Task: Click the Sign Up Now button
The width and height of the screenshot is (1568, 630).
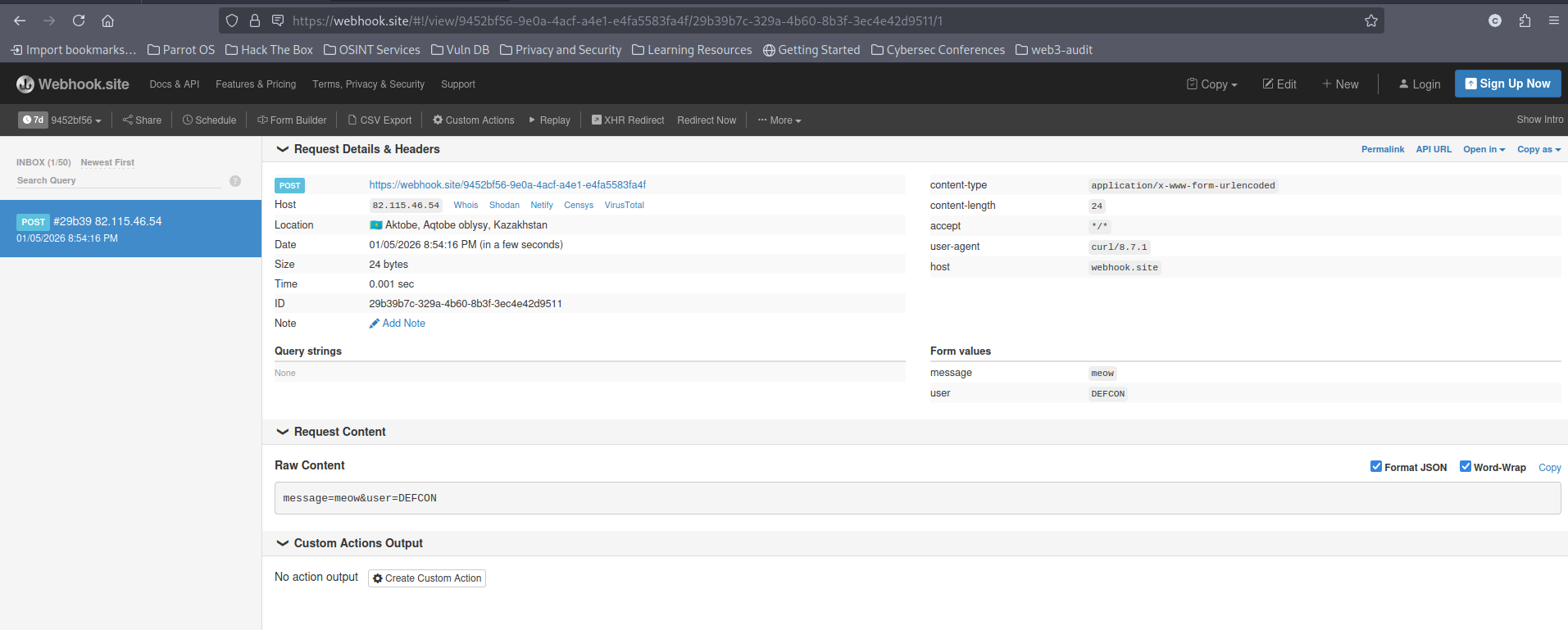Action: [x=1507, y=84]
